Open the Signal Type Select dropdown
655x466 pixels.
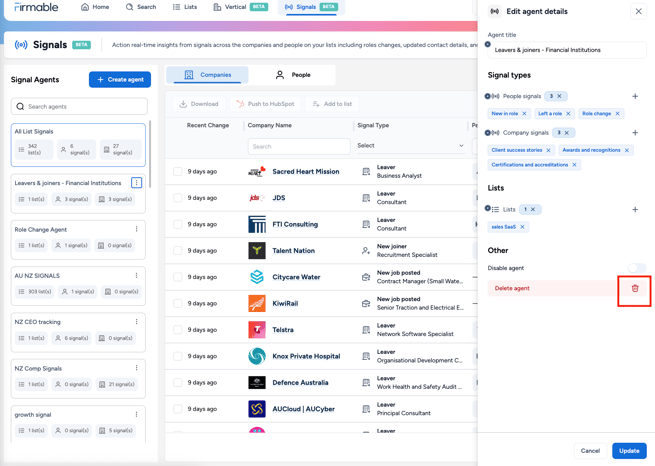(x=411, y=146)
